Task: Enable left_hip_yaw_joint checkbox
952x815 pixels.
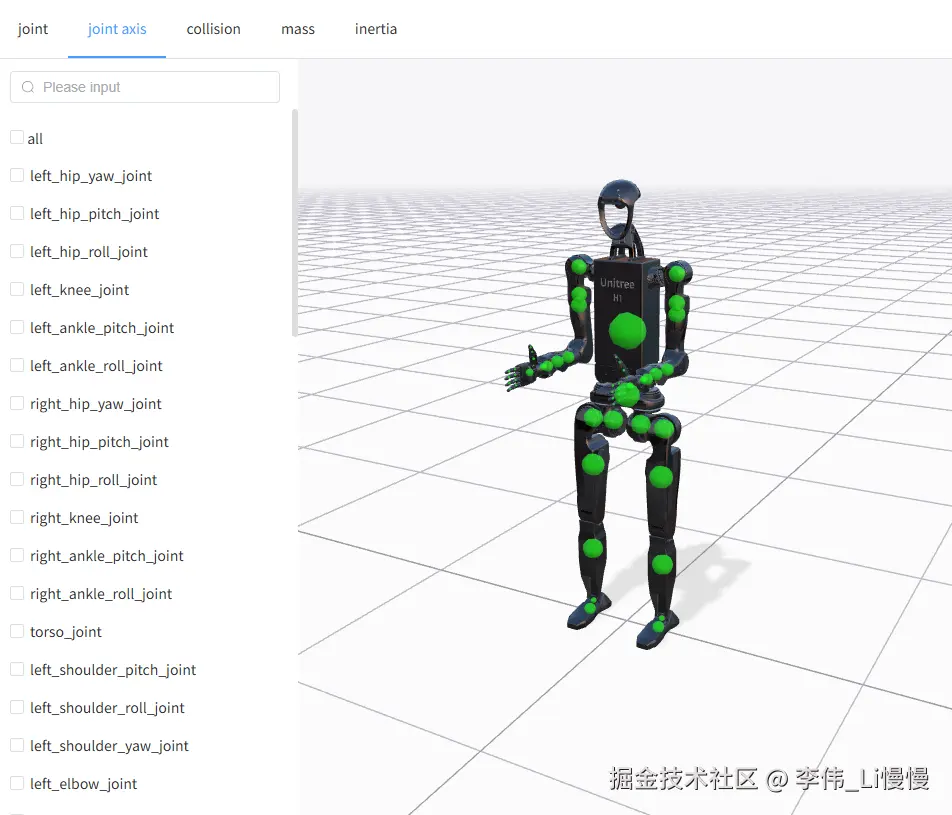Action: pos(17,176)
